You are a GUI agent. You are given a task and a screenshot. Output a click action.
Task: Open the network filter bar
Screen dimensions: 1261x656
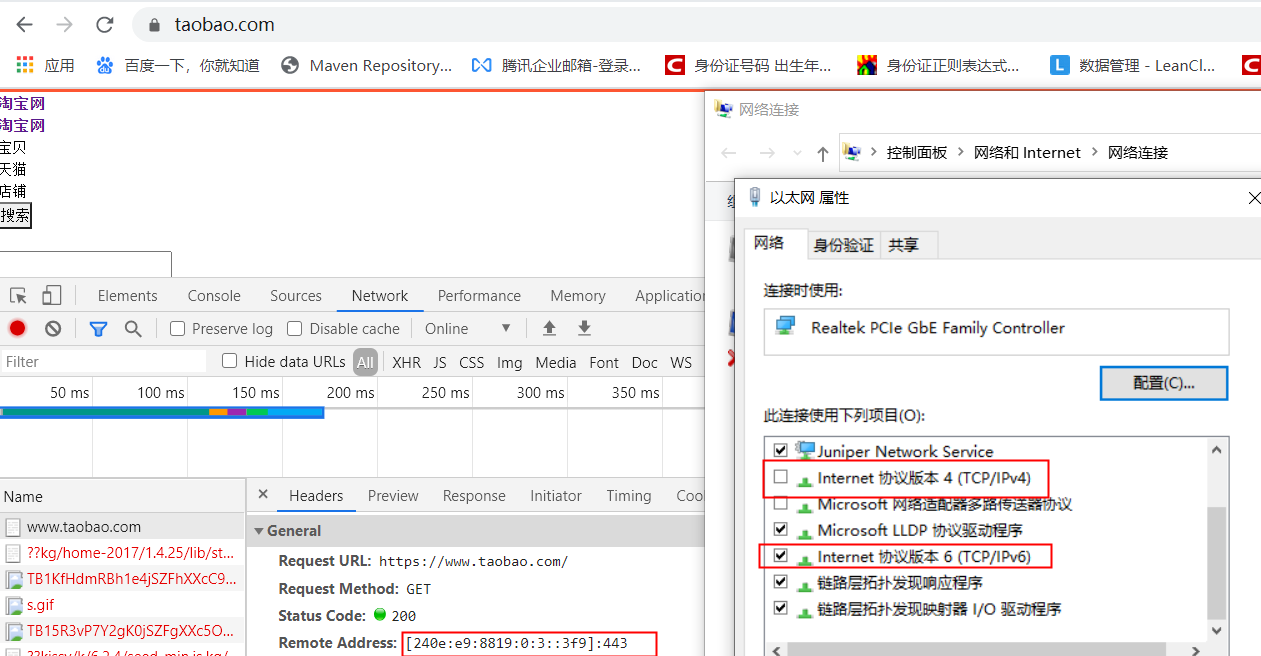coord(98,328)
